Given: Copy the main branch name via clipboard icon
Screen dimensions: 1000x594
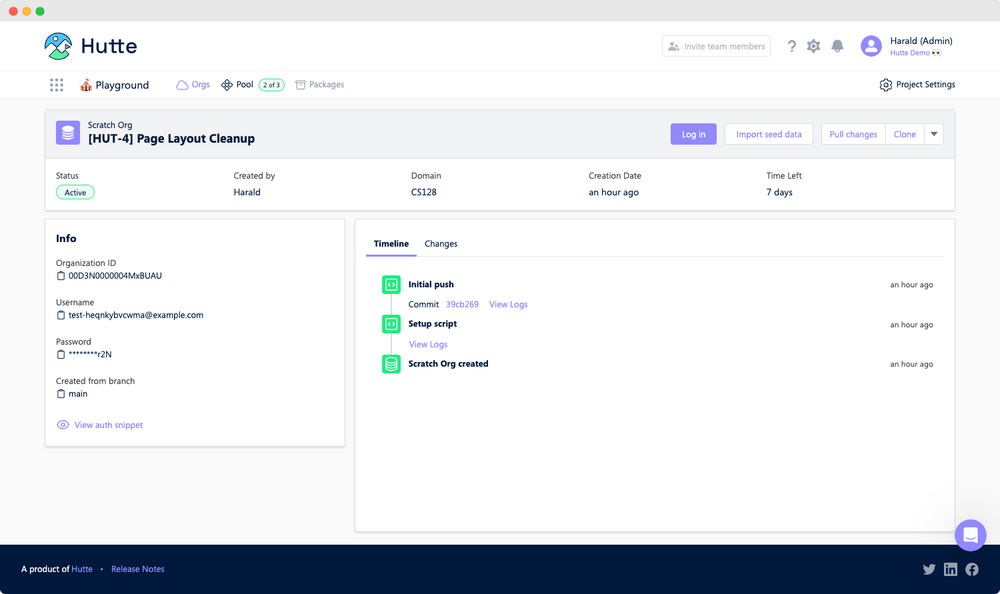Looking at the screenshot, I should coord(59,393).
